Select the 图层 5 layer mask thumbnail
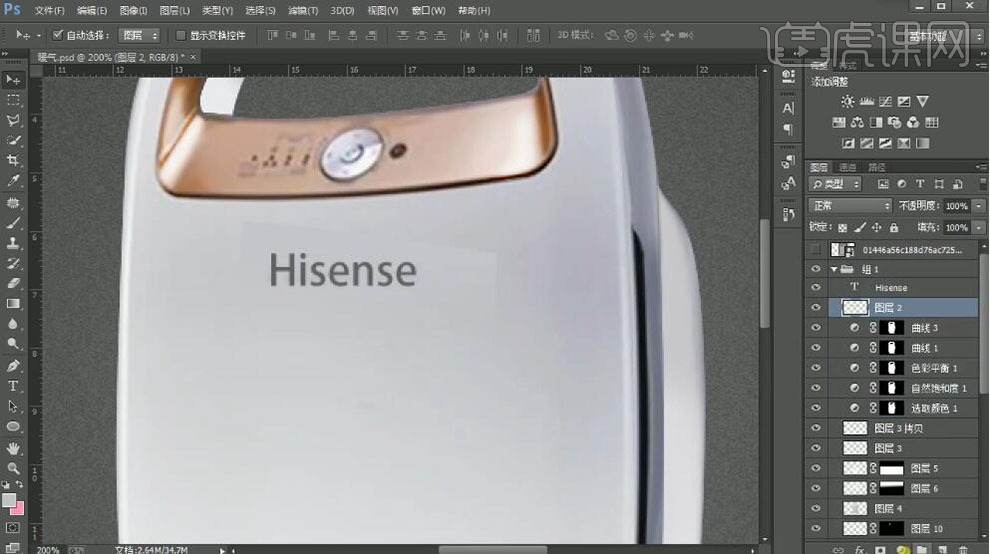This screenshot has height=554, width=990. pyautogui.click(x=892, y=469)
